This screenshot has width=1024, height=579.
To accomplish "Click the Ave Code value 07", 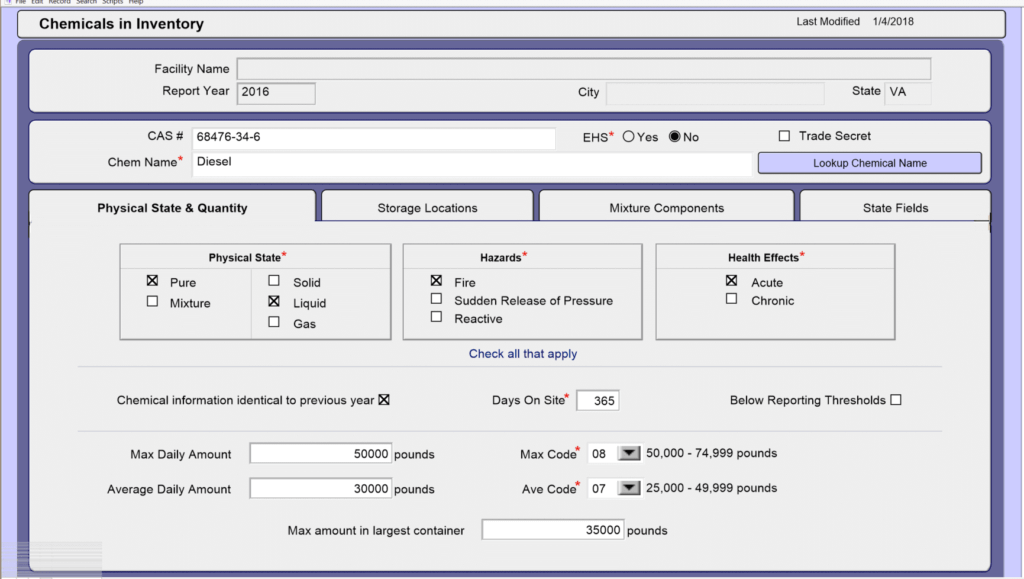I will (599, 488).
